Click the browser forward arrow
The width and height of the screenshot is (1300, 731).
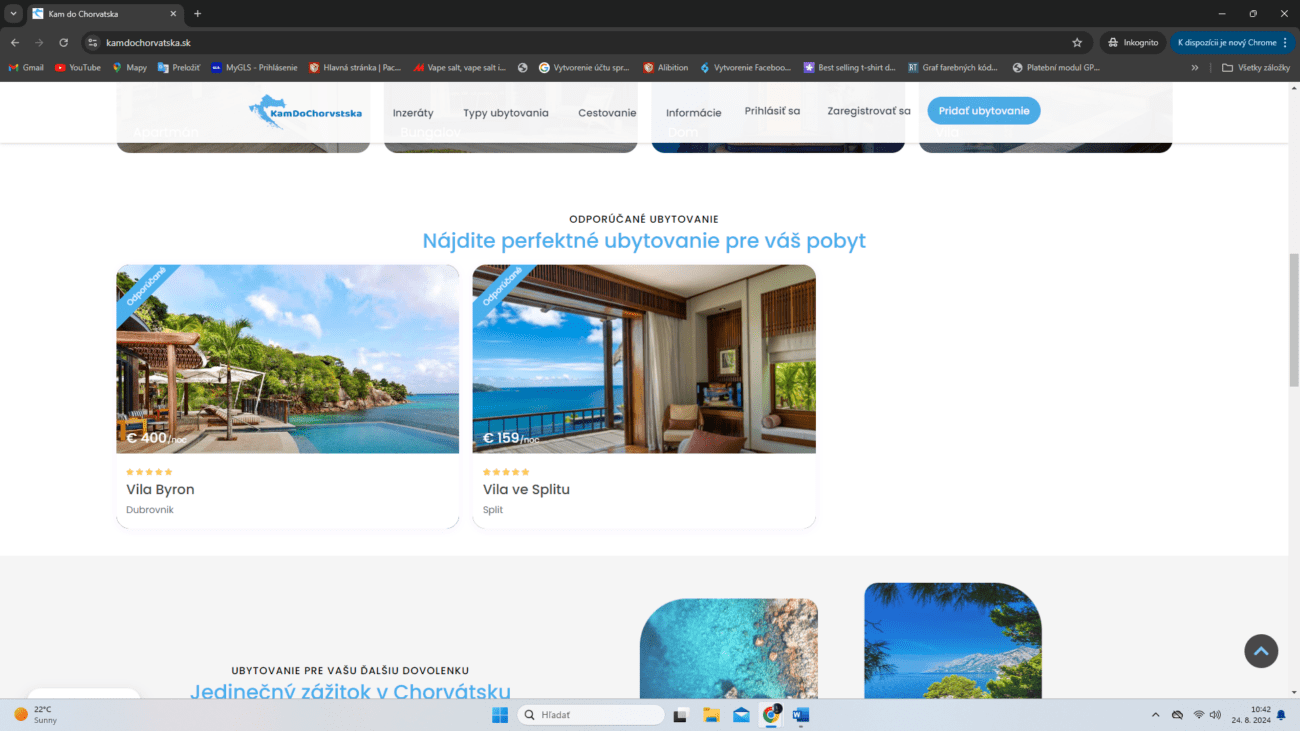[39, 43]
